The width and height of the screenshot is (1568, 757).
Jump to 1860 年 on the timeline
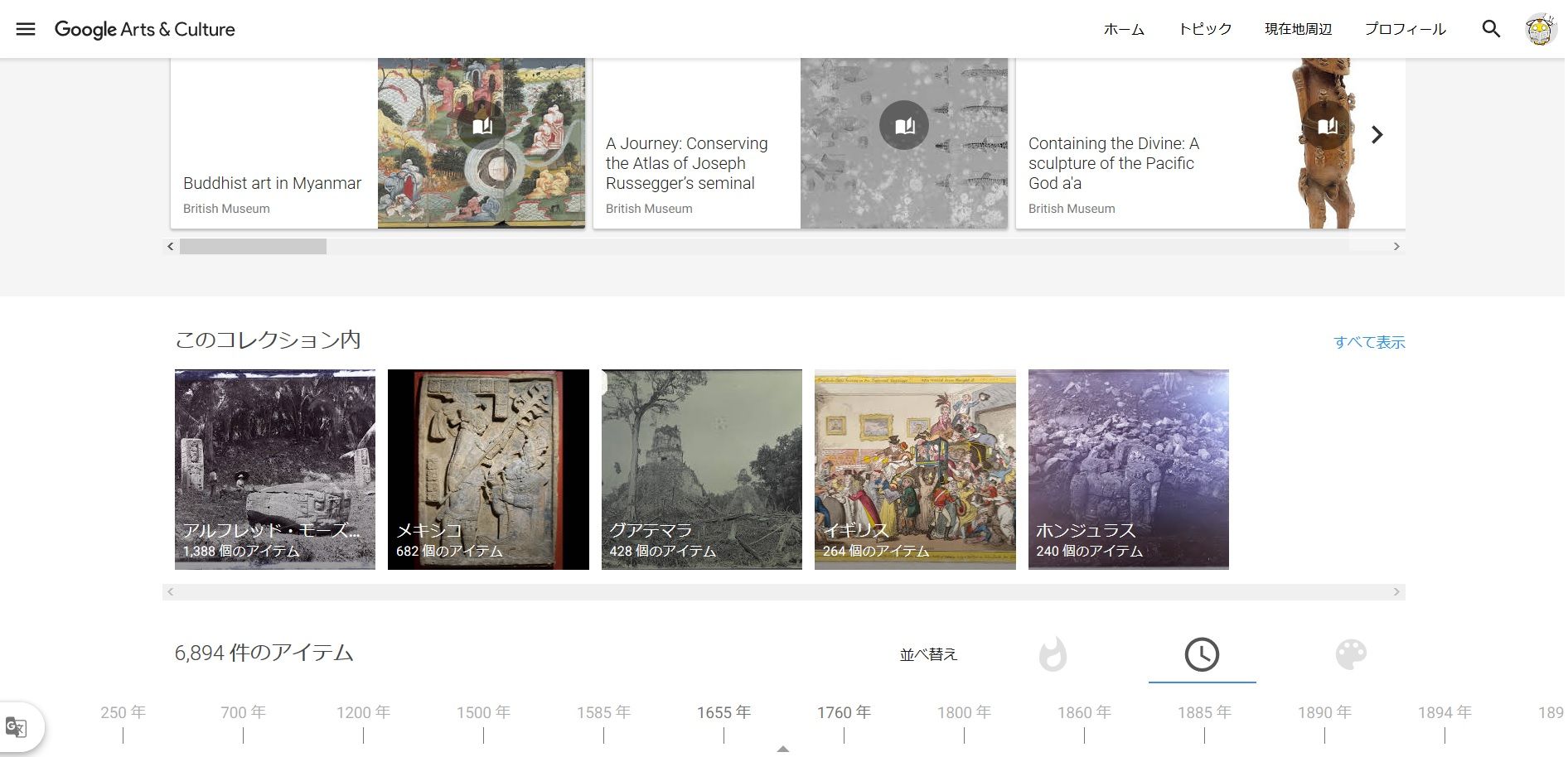(x=1084, y=712)
